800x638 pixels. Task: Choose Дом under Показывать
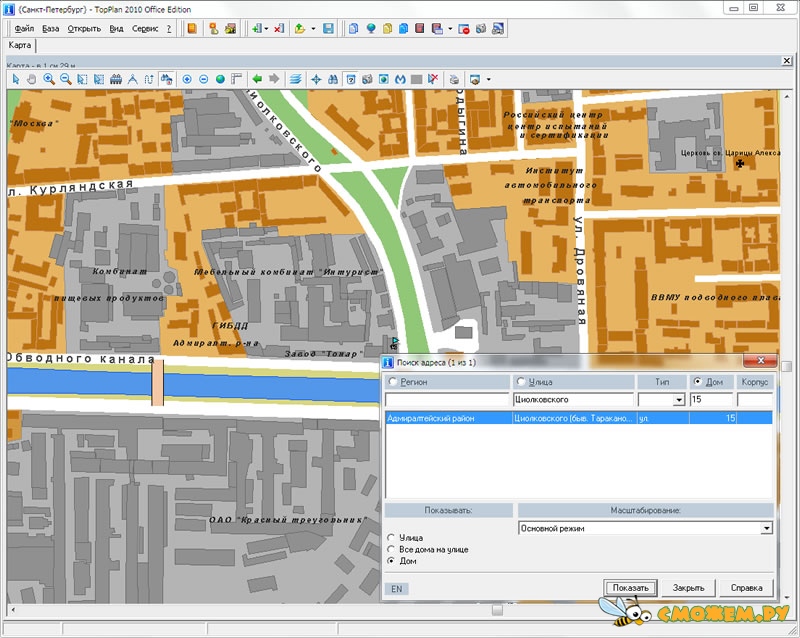pos(391,561)
